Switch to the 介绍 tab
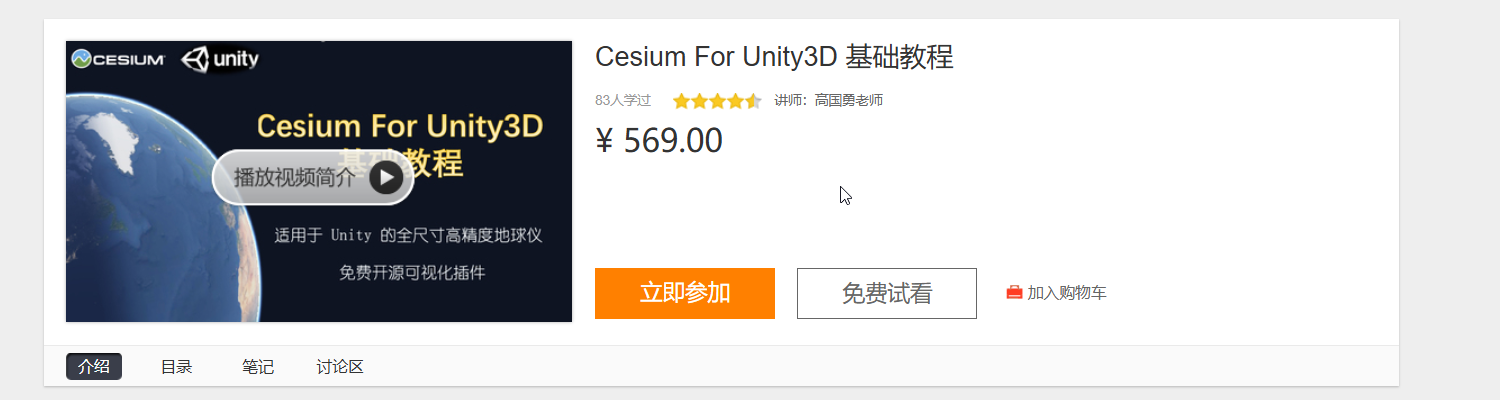 coord(94,367)
